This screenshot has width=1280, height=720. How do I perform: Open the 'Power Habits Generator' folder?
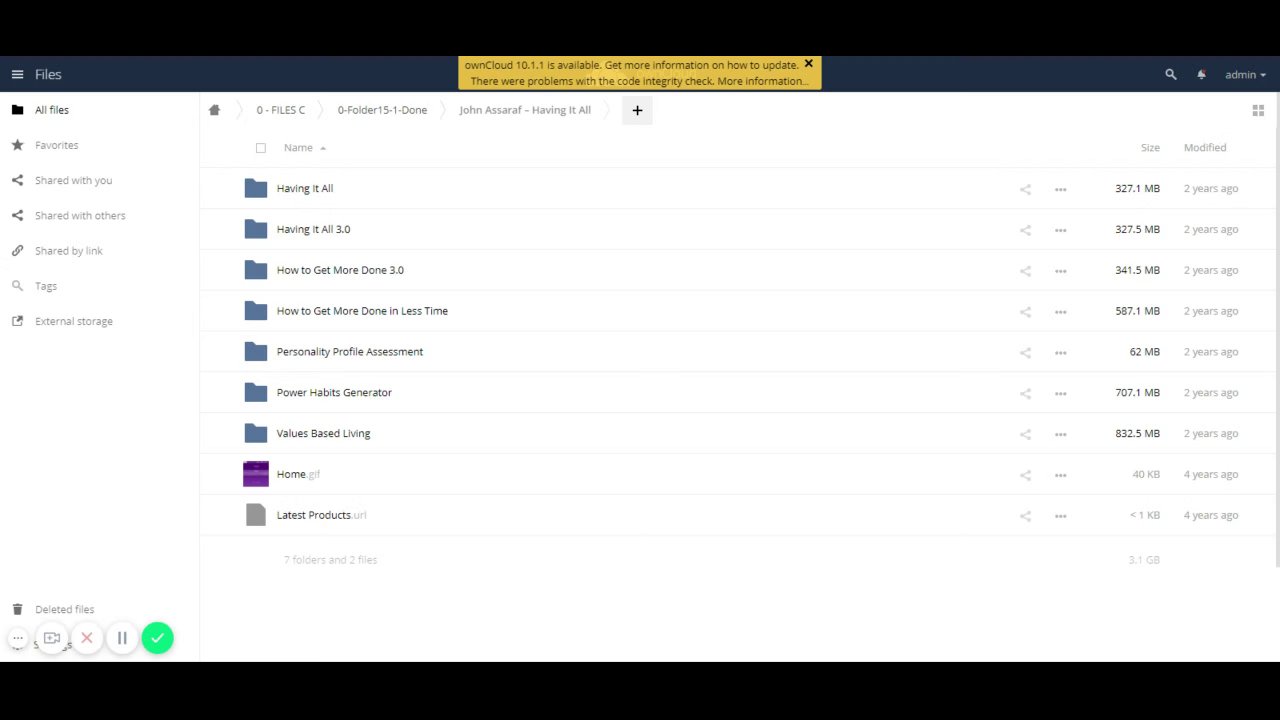click(x=334, y=392)
